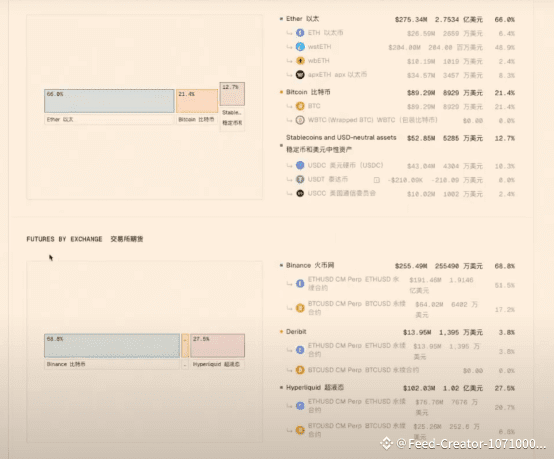Click the USDT tether icon
The image size is (554, 460).
pos(300,179)
